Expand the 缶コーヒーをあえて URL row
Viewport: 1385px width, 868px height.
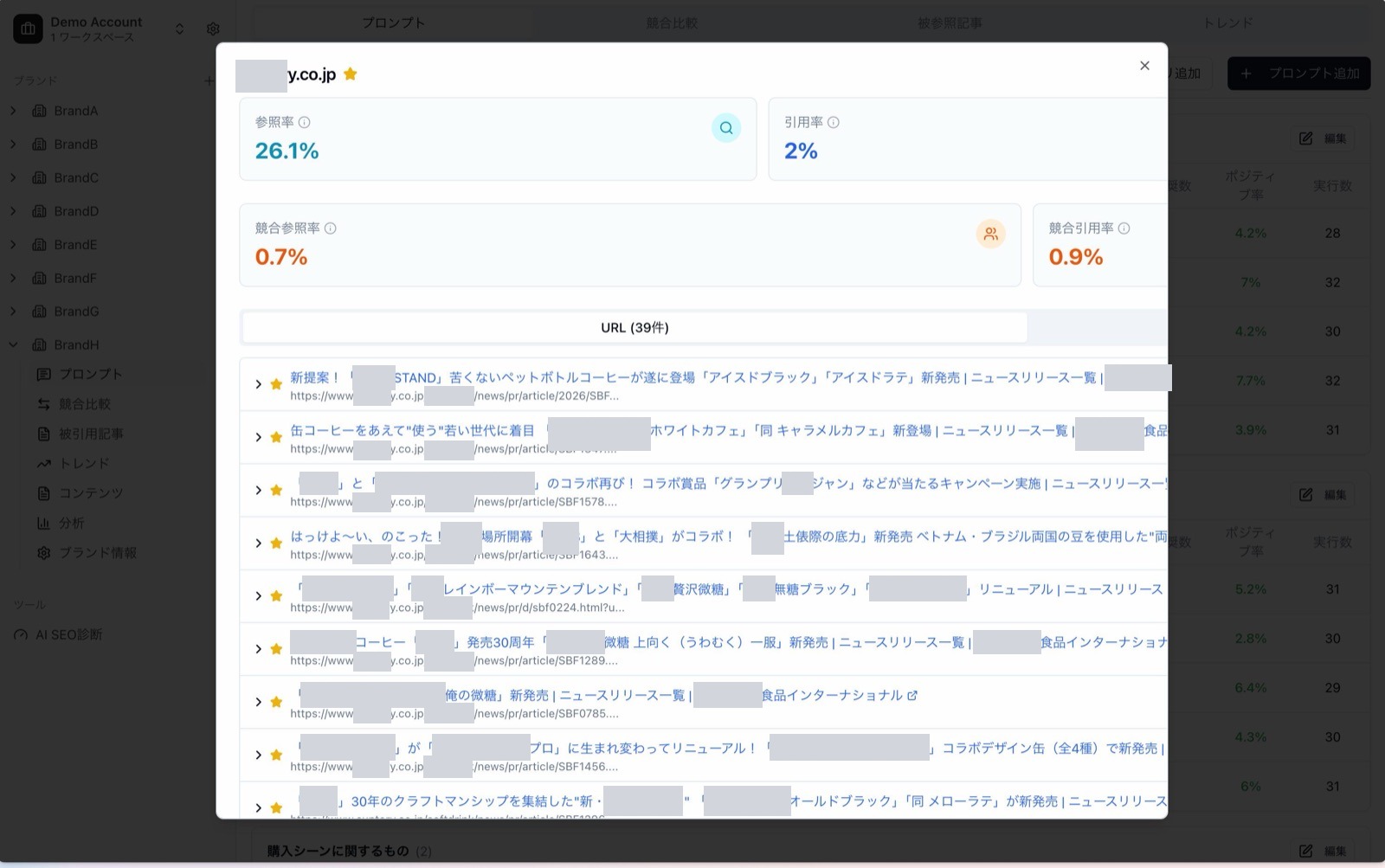tap(258, 437)
